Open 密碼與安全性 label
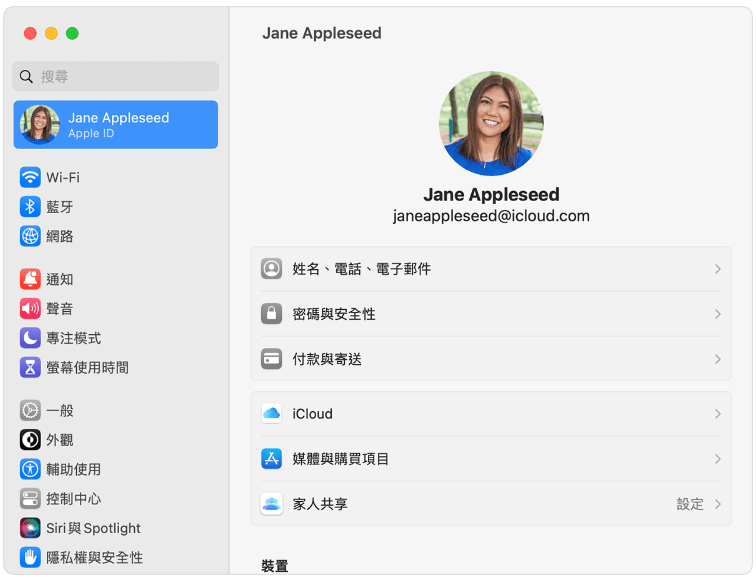The height and width of the screenshot is (579, 756). (334, 314)
